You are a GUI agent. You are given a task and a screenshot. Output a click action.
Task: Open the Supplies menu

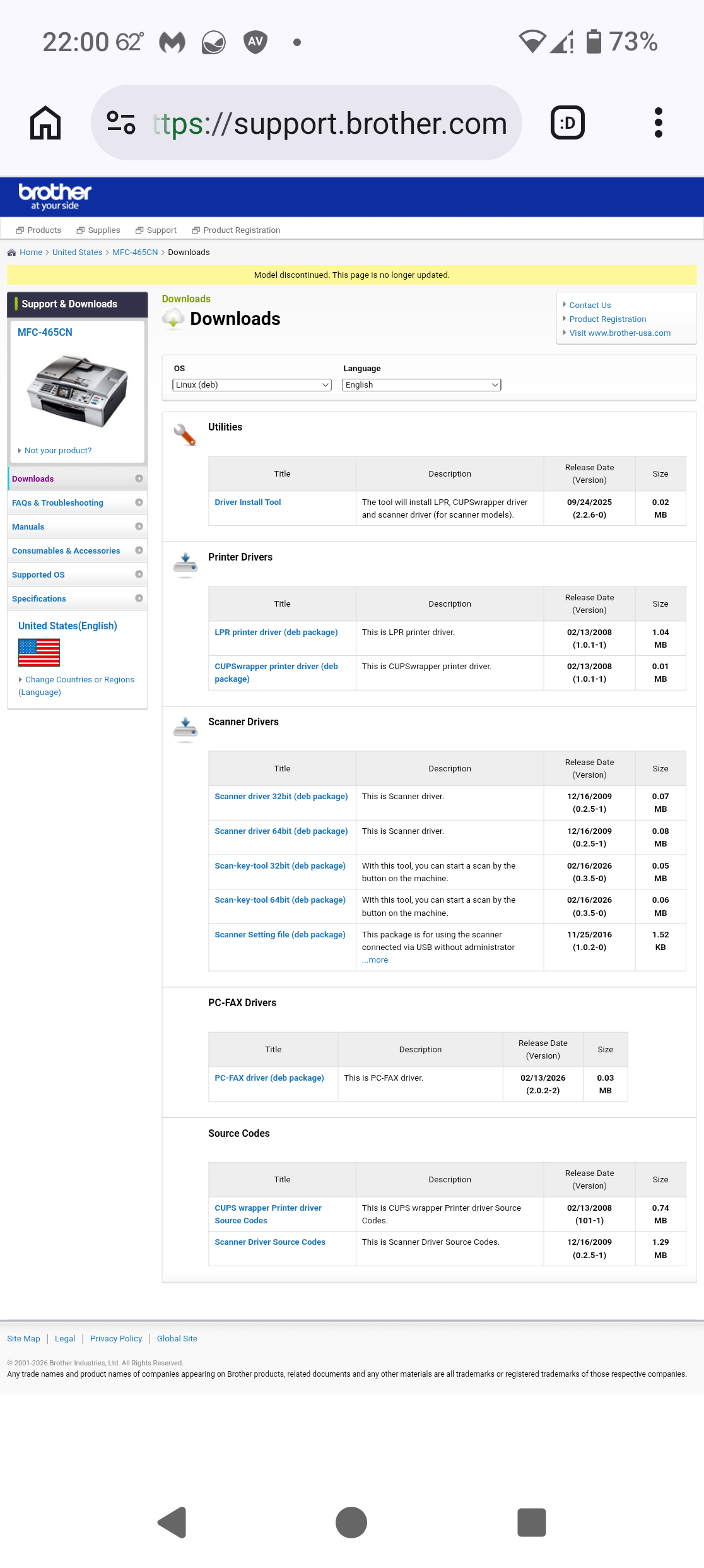click(x=98, y=230)
